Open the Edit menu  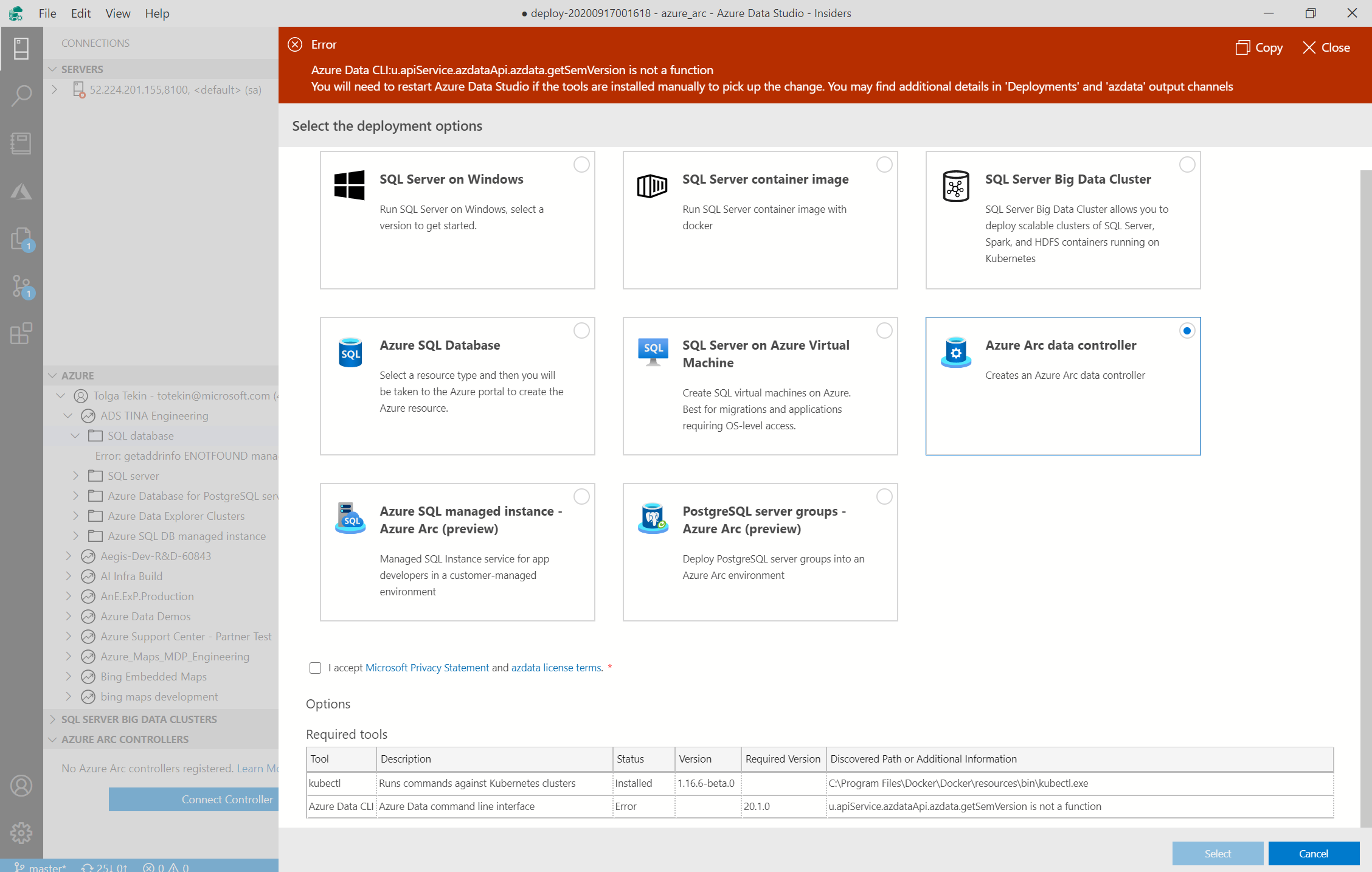(81, 13)
